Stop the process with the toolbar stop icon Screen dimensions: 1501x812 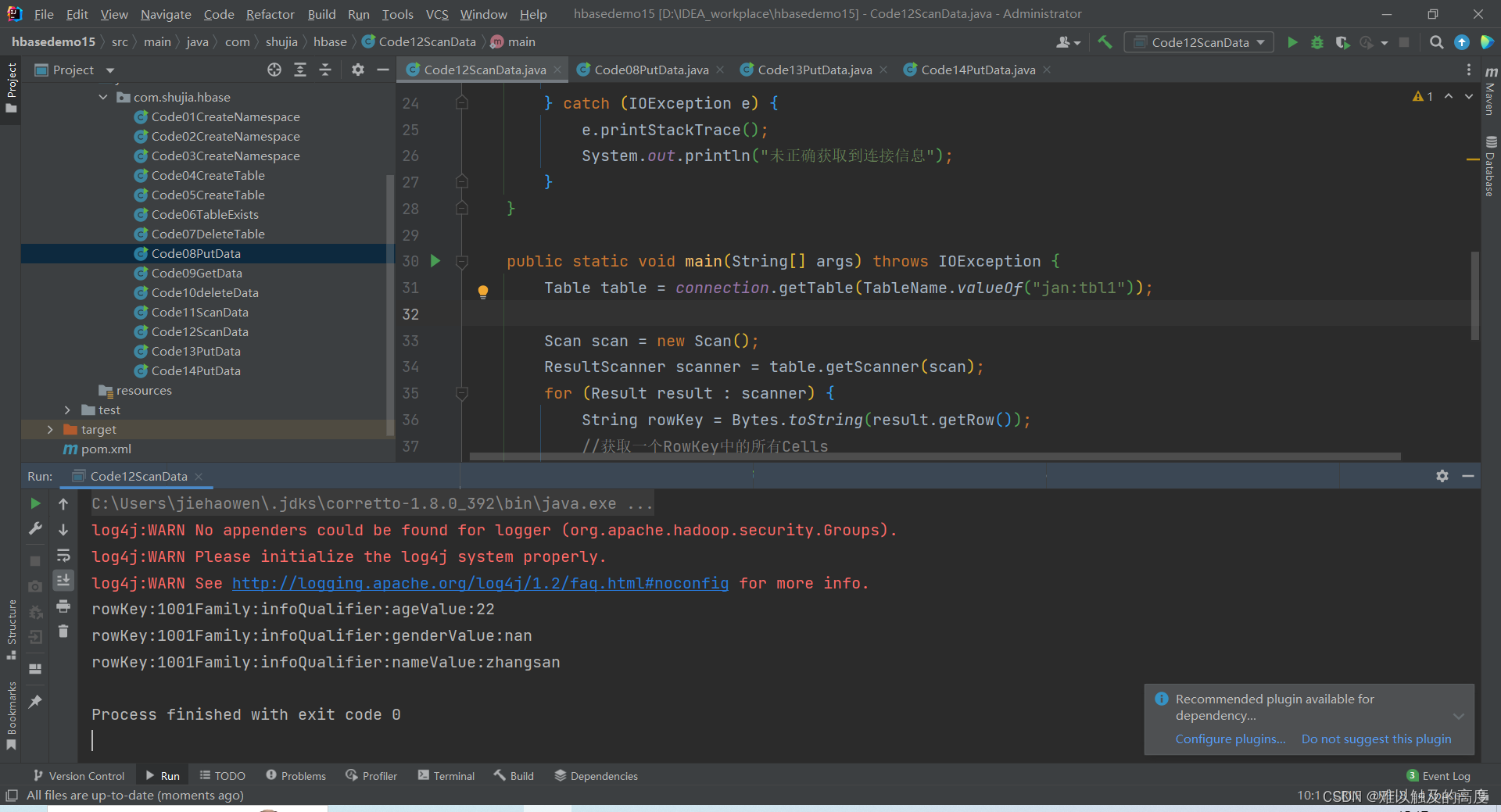(x=1404, y=42)
